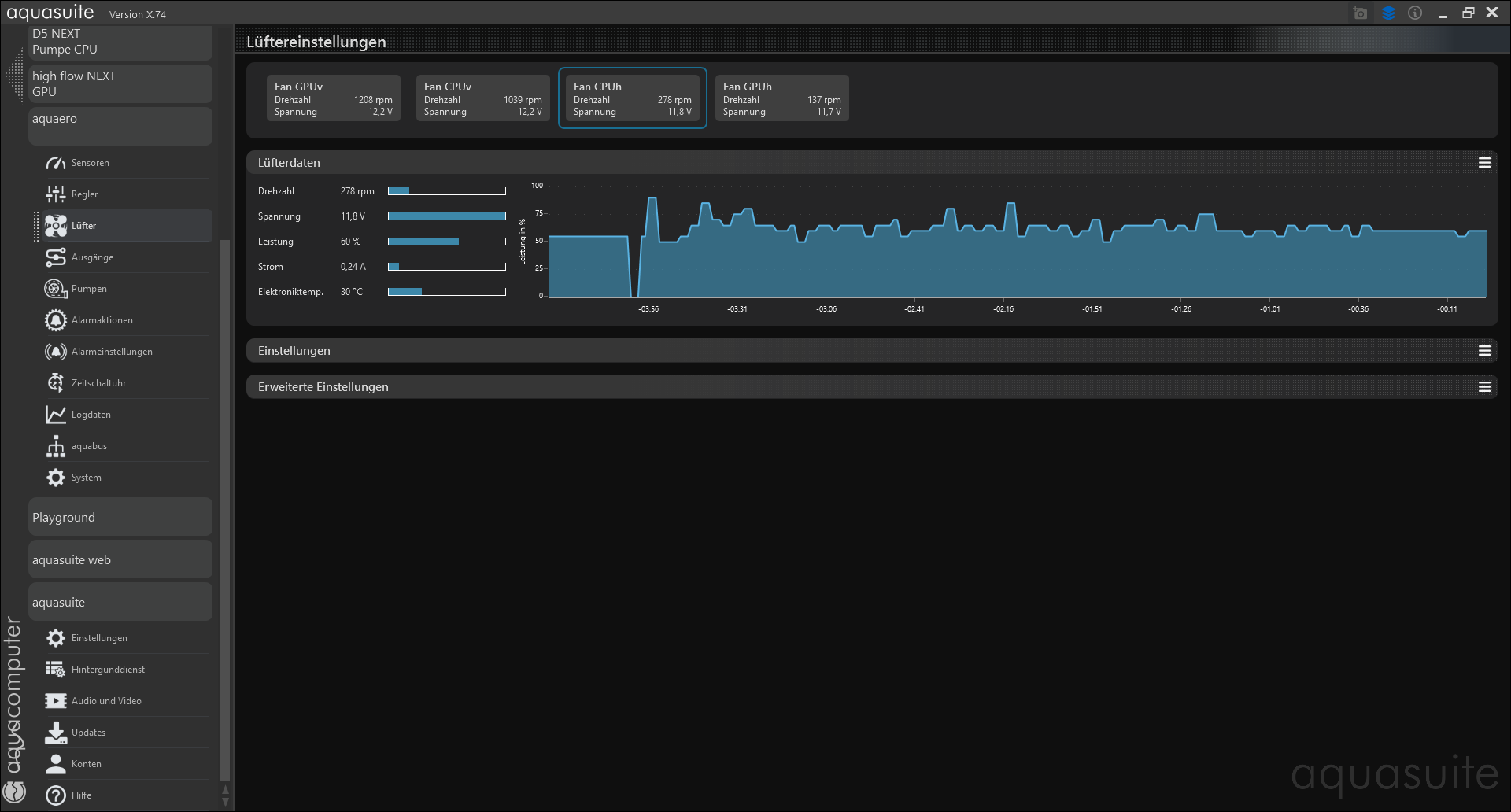
Task: Click the screenshot camera icon in title bar
Action: tap(1360, 13)
